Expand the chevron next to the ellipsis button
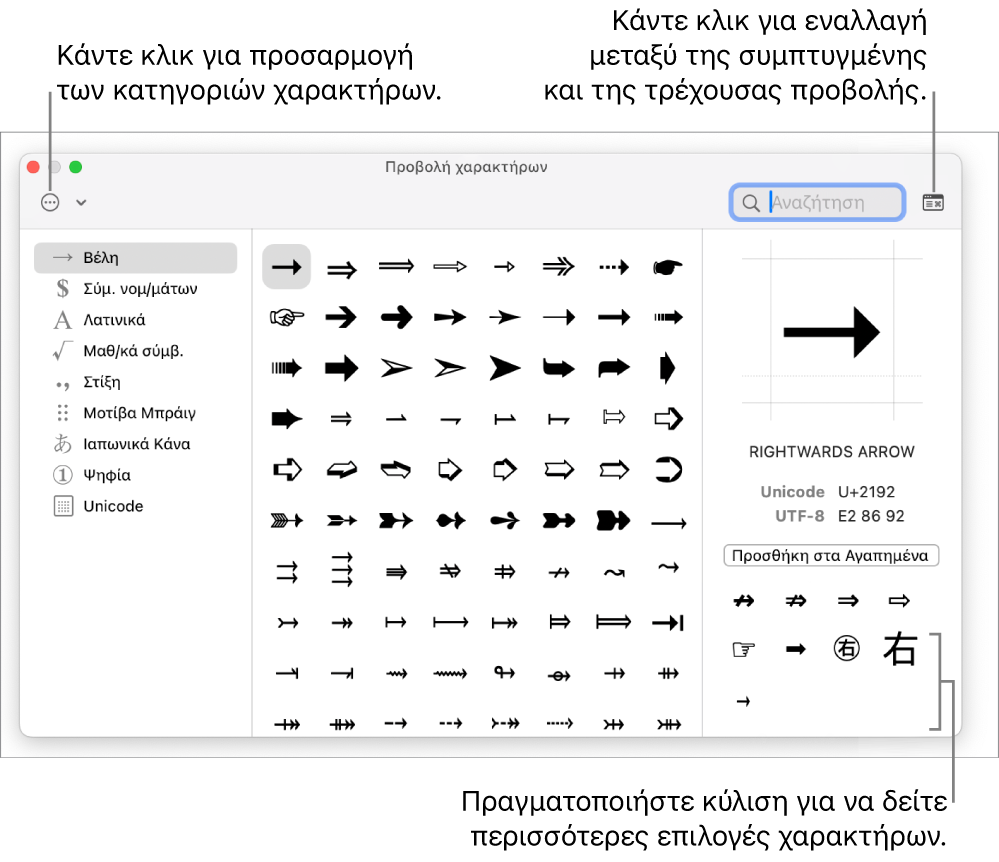 click(81, 203)
